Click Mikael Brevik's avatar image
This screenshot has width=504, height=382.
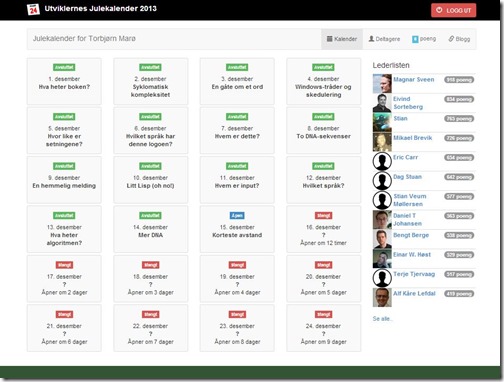382,142
